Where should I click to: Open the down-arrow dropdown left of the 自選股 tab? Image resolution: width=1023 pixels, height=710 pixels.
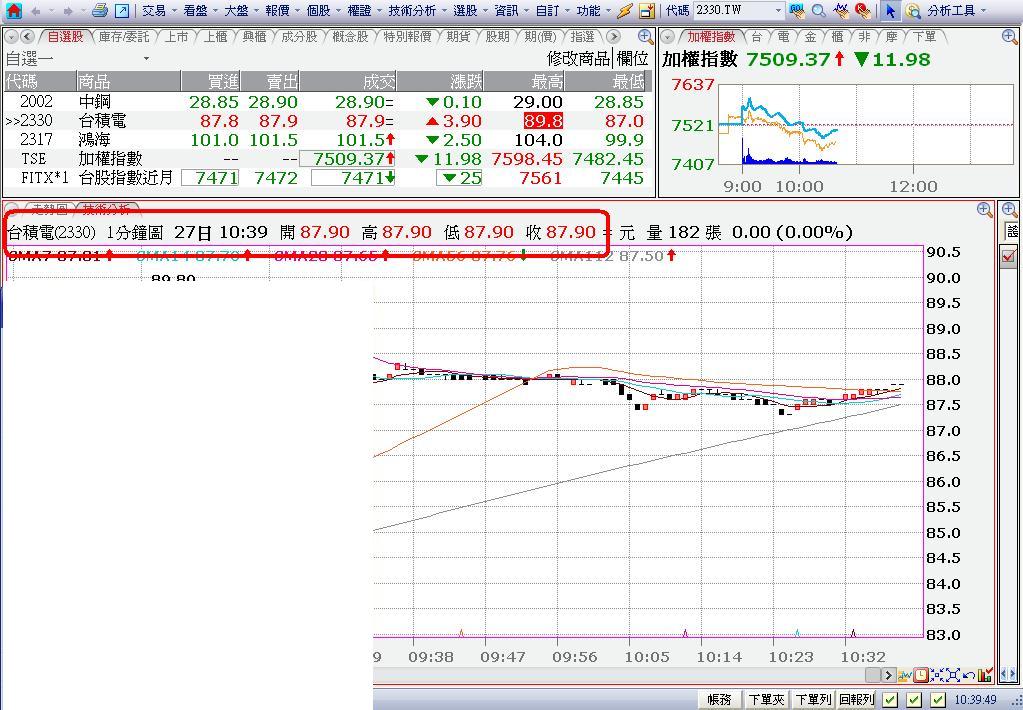10,37
